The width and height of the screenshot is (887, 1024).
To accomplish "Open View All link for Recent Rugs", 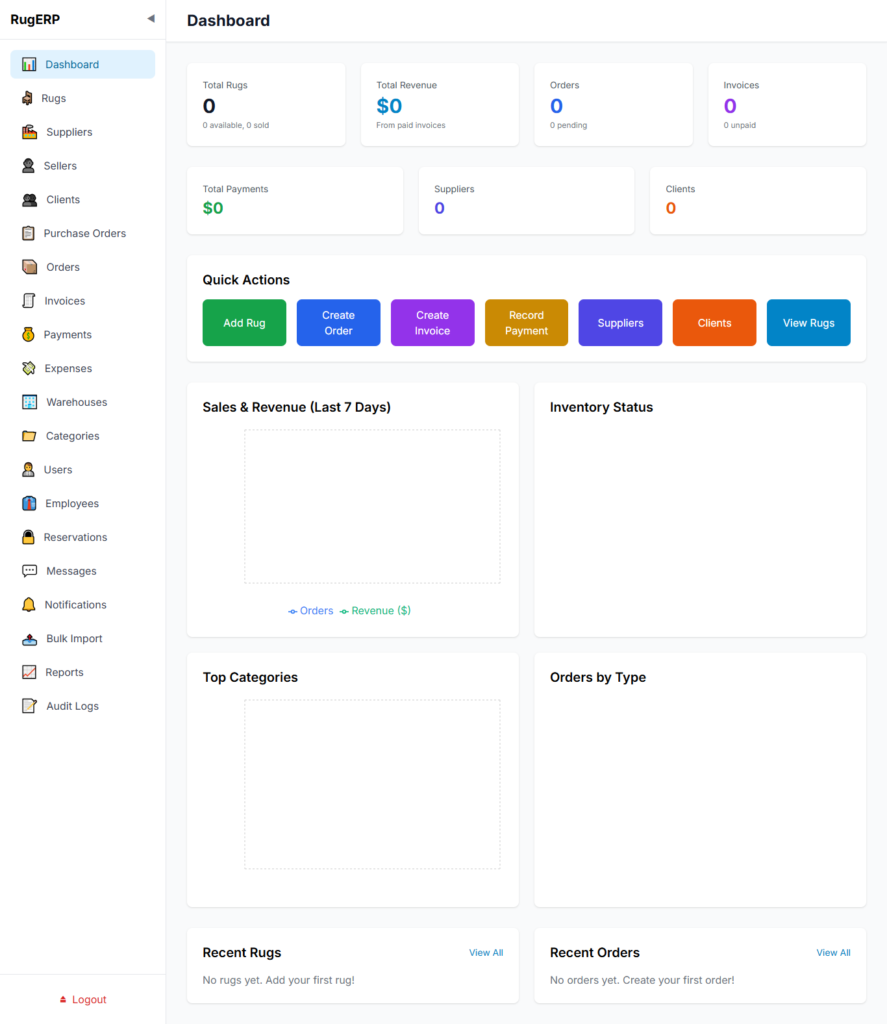I will coord(486,953).
